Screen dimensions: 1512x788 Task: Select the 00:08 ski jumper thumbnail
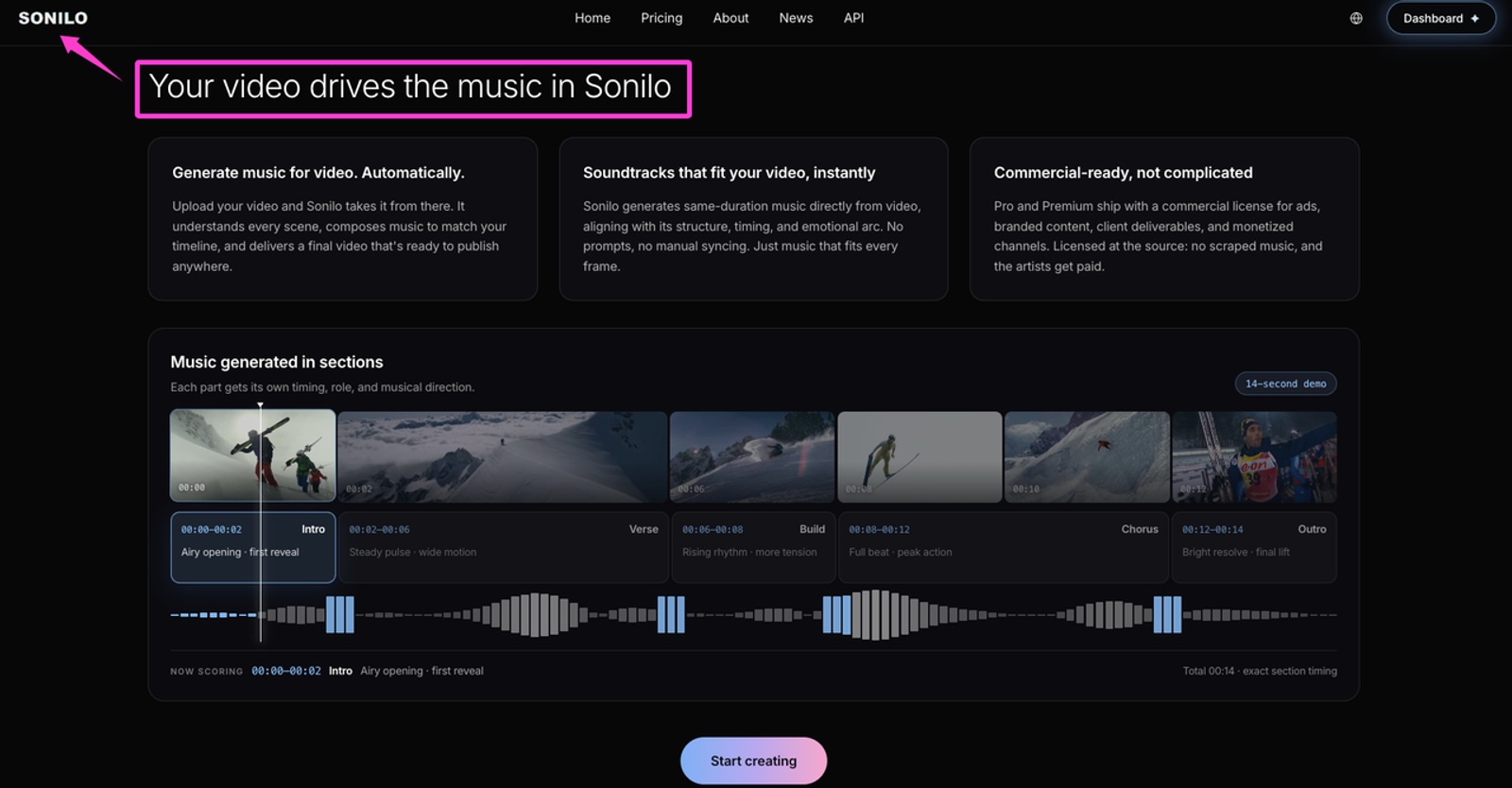[x=919, y=456]
